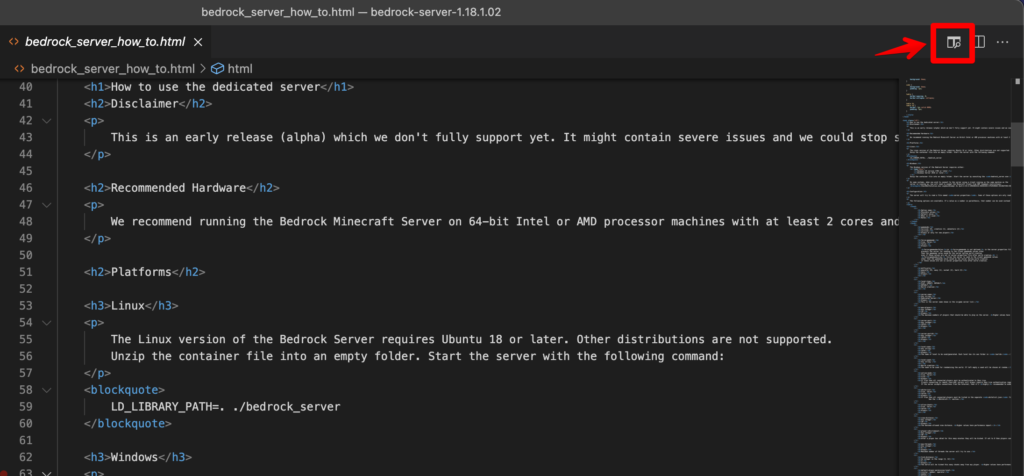Click the split editor right icon

pyautogui.click(x=979, y=42)
